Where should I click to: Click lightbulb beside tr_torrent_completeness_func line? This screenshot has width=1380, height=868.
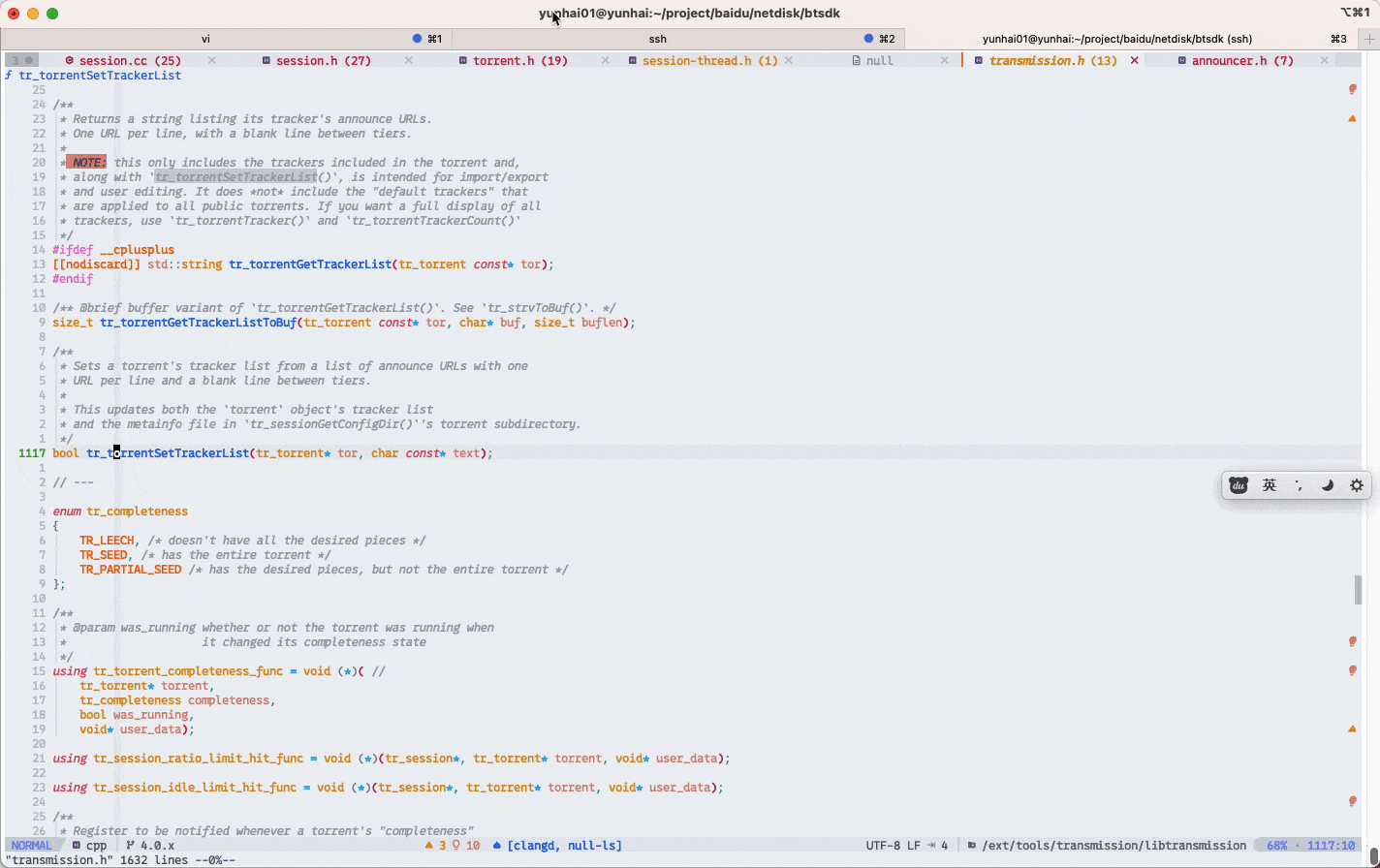click(x=1353, y=670)
